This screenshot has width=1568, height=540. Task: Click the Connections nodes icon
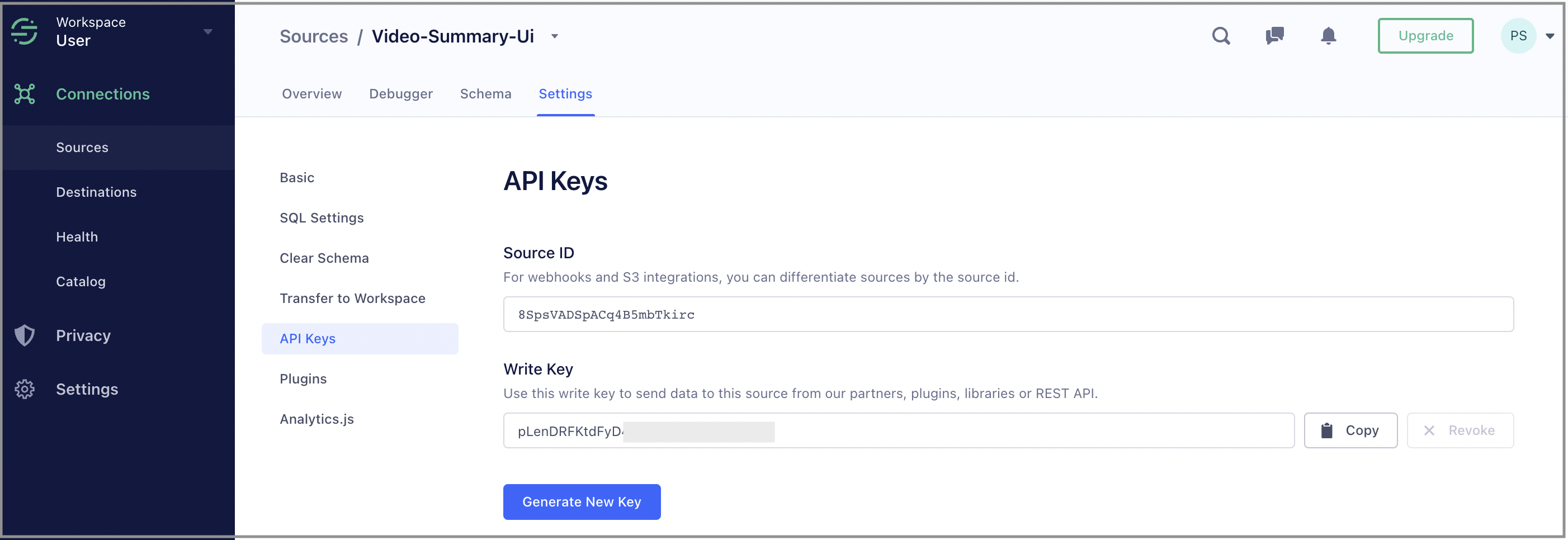(25, 94)
